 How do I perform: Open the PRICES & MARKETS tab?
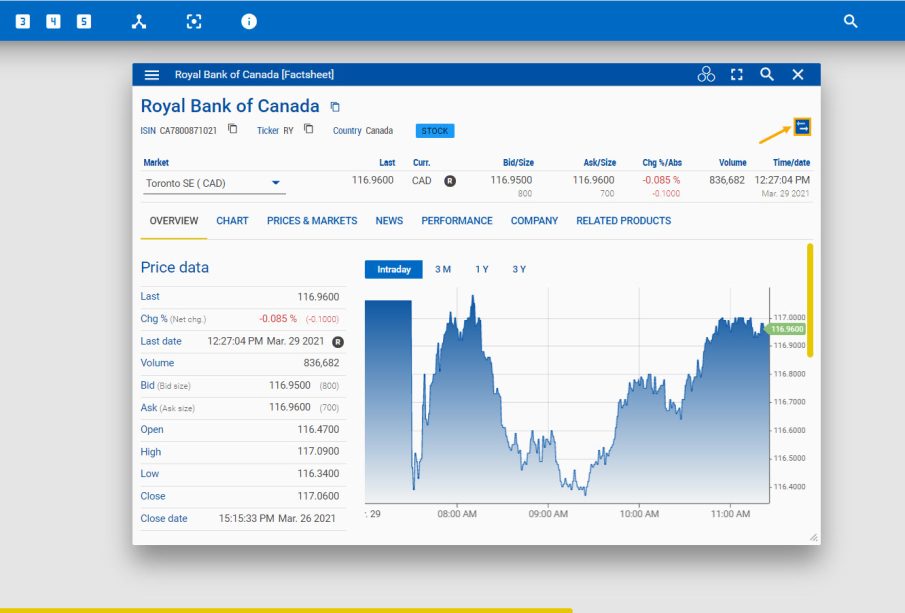312,220
